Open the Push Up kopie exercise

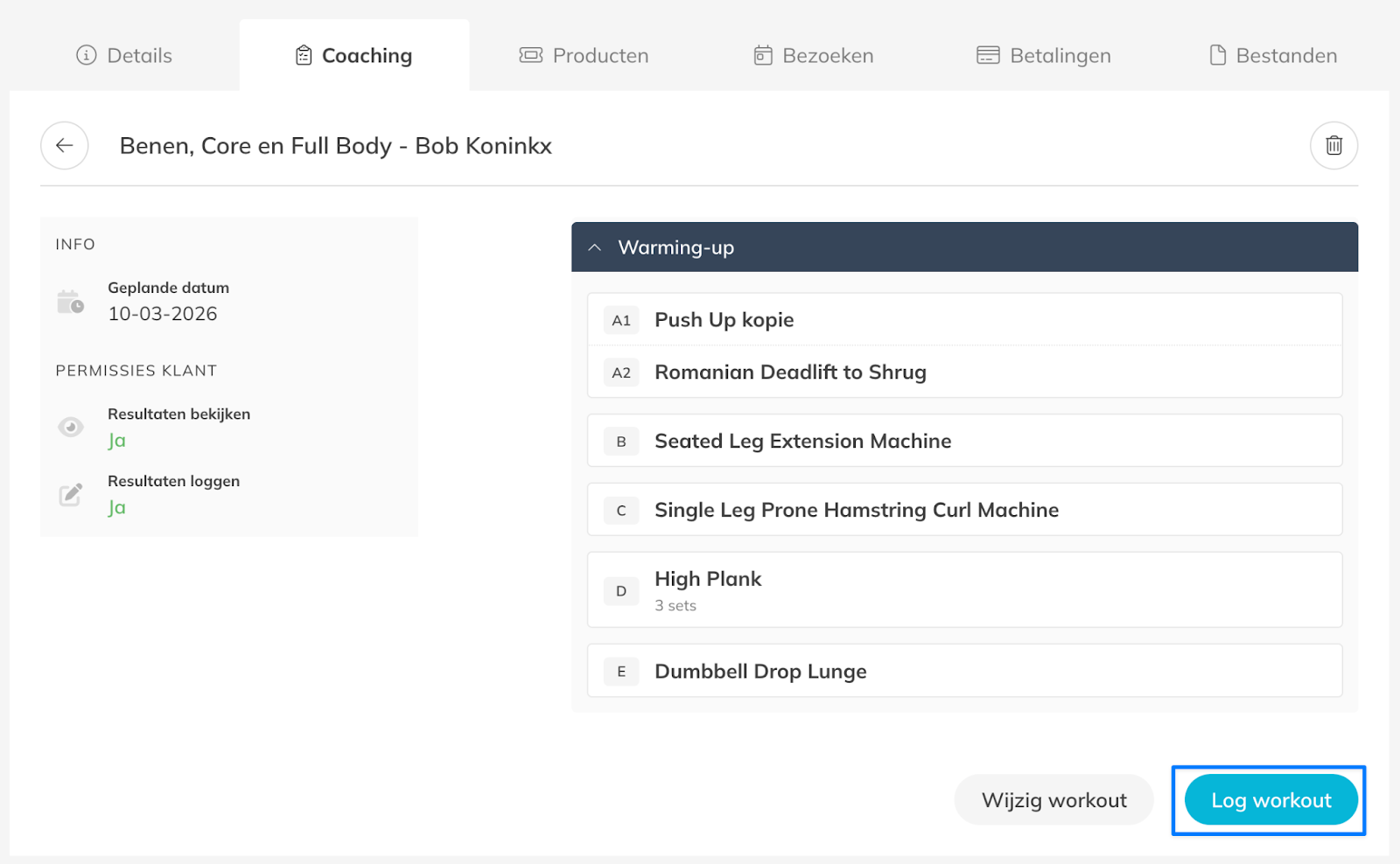click(964, 320)
